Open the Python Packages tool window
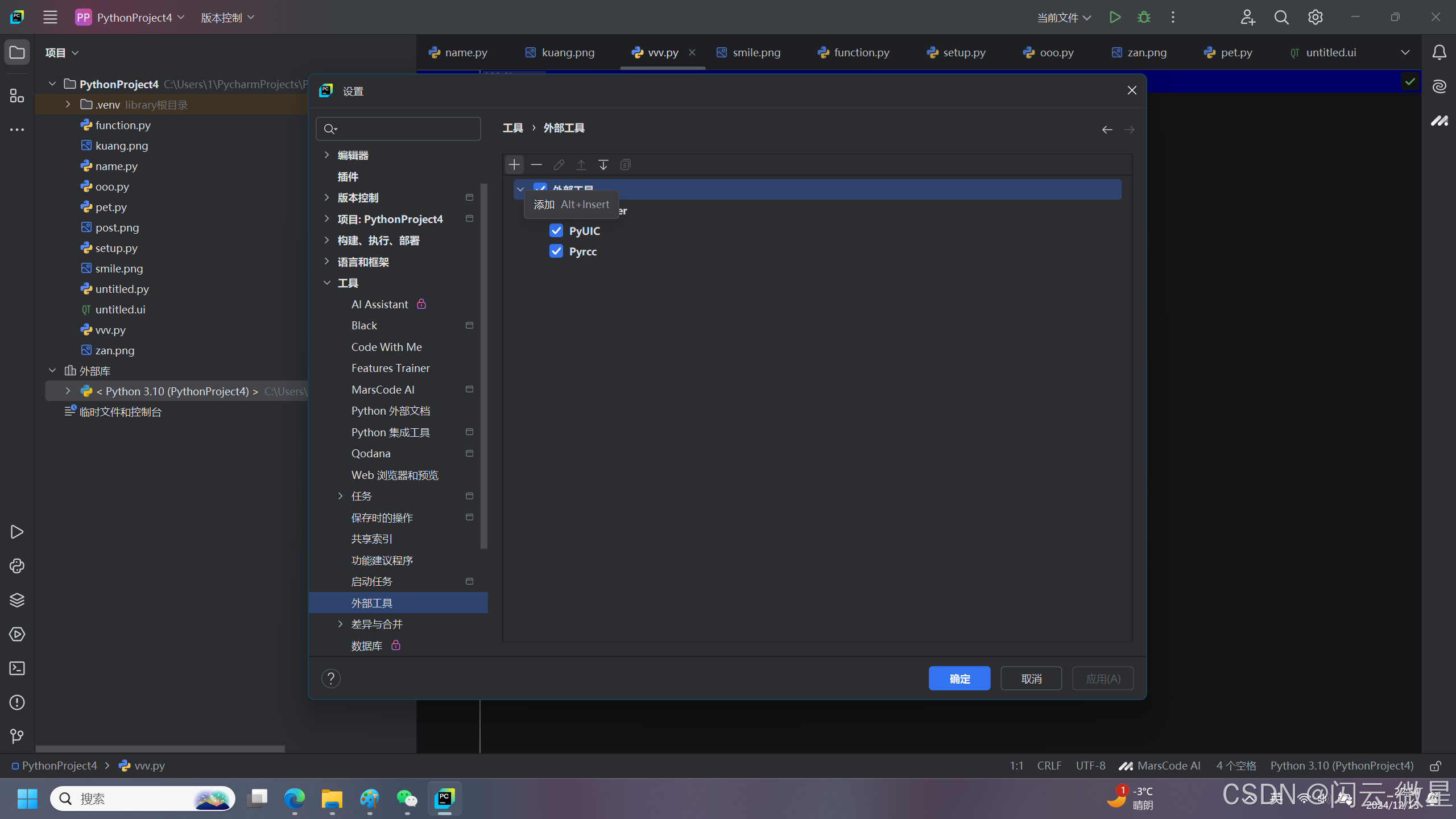 point(17,600)
